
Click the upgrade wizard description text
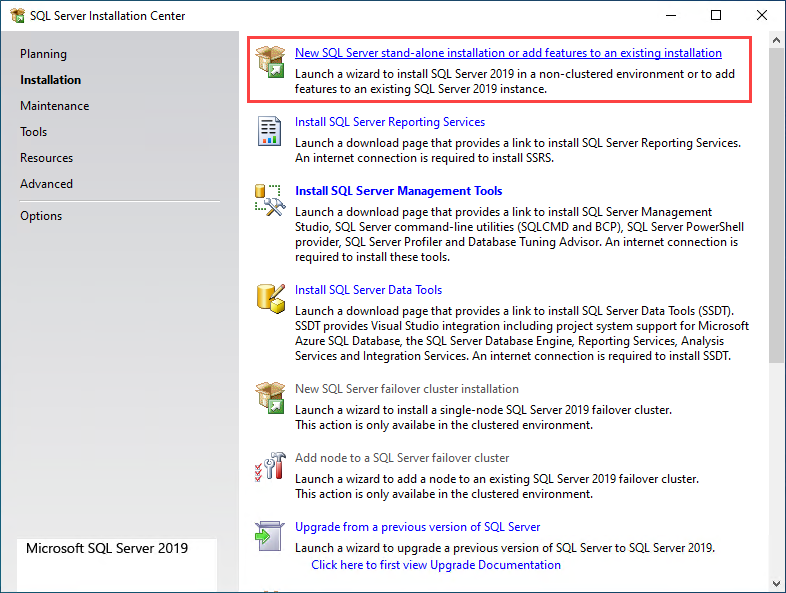tap(505, 548)
